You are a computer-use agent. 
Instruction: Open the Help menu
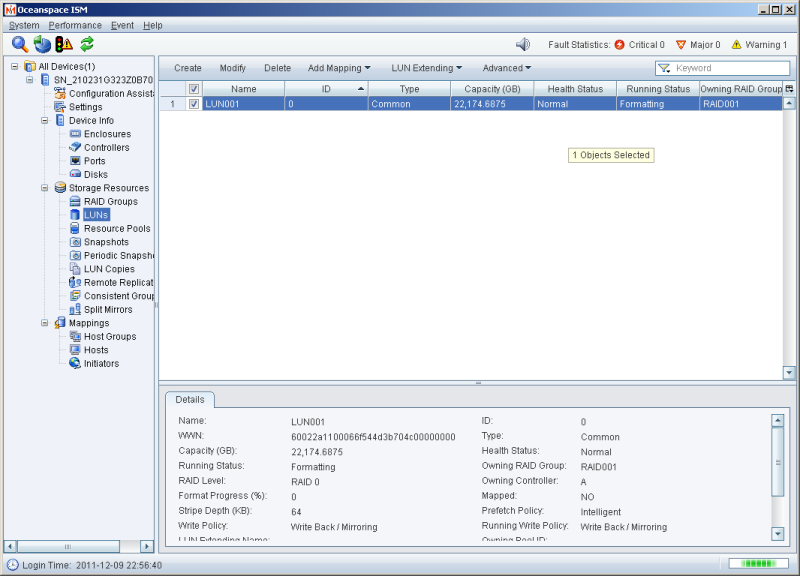153,26
